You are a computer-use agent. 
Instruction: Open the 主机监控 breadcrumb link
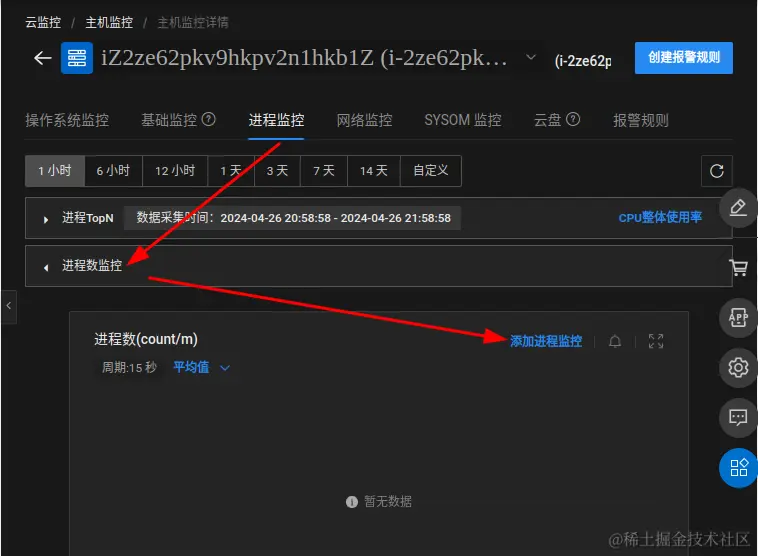tap(109, 22)
